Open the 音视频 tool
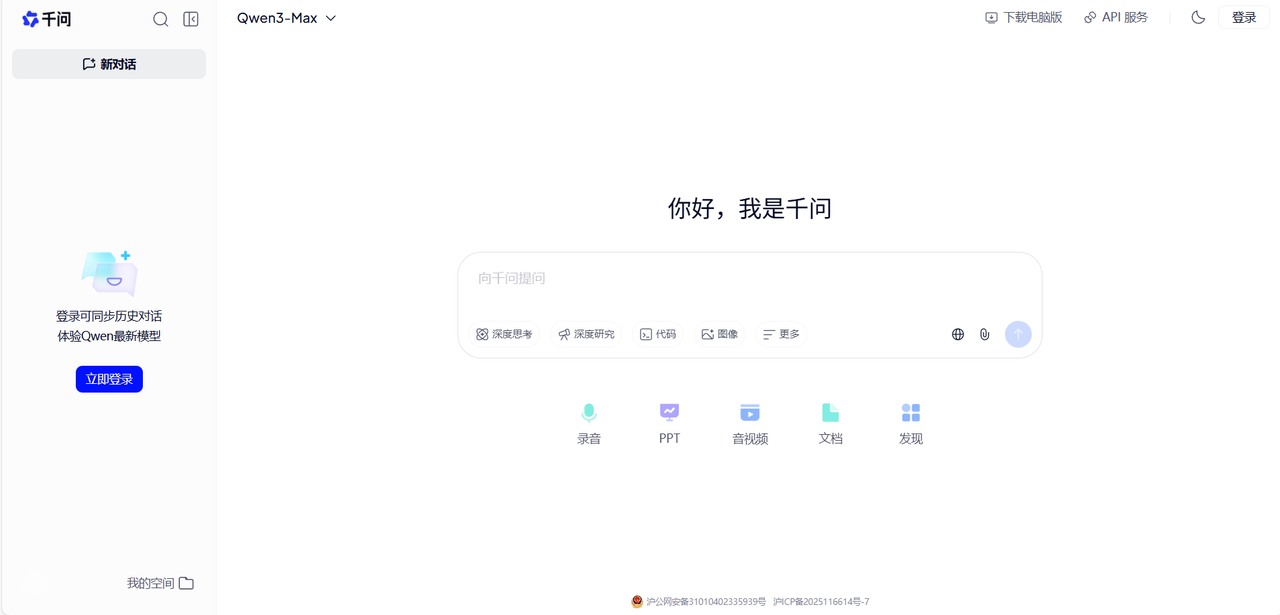 pos(750,424)
